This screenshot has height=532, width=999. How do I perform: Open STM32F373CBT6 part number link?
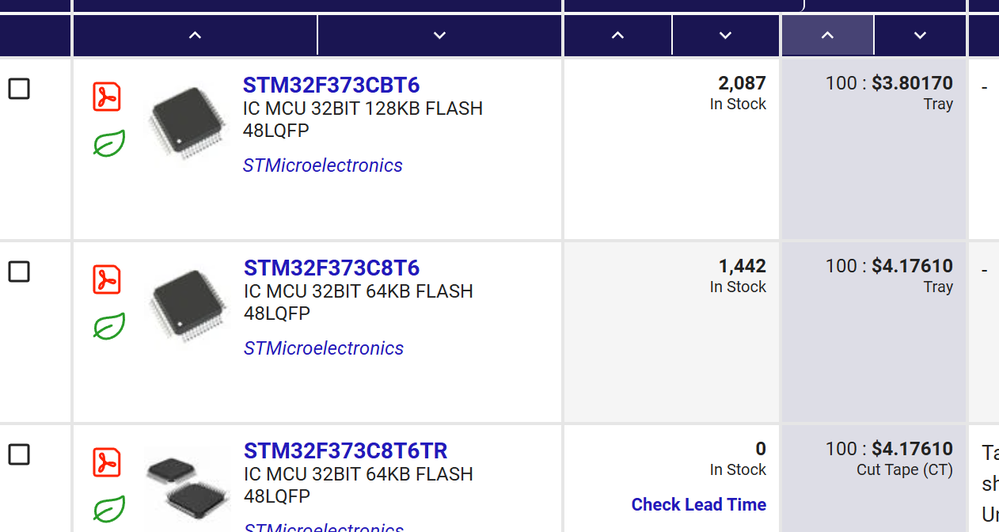[x=331, y=85]
